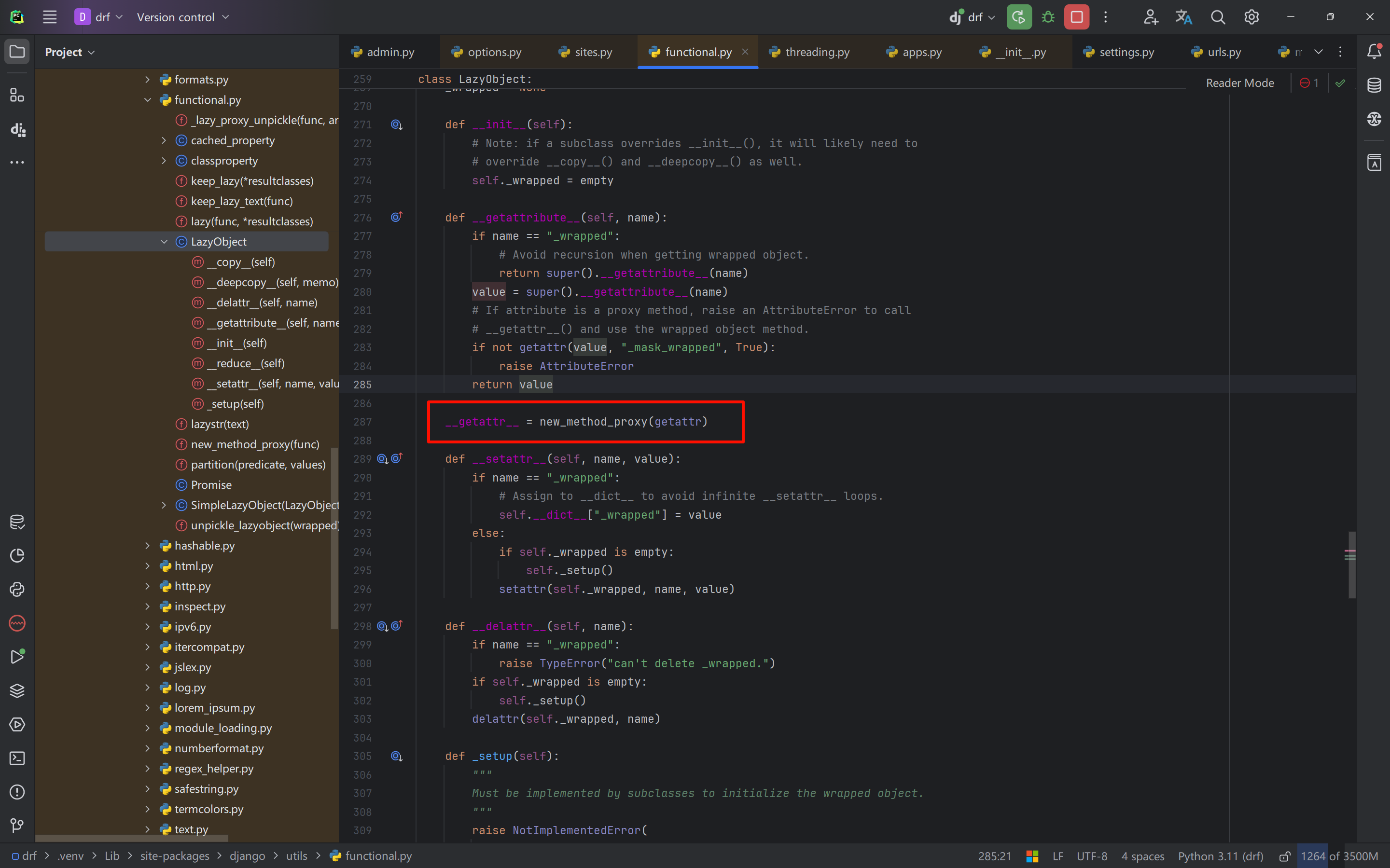Open Notifications bell icon
The height and width of the screenshot is (868, 1390).
click(1374, 52)
